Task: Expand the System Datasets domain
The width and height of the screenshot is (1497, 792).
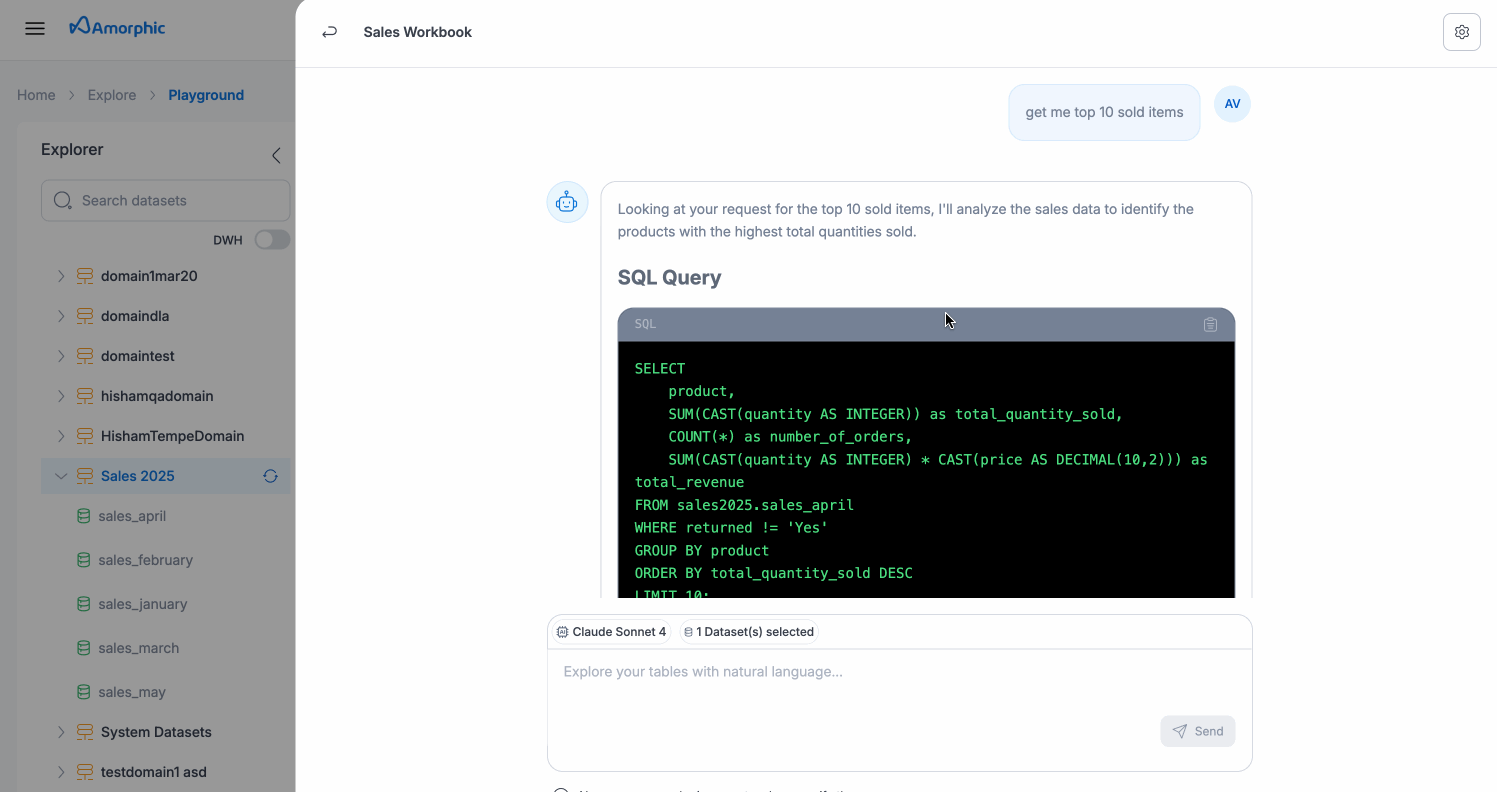Action: click(61, 732)
